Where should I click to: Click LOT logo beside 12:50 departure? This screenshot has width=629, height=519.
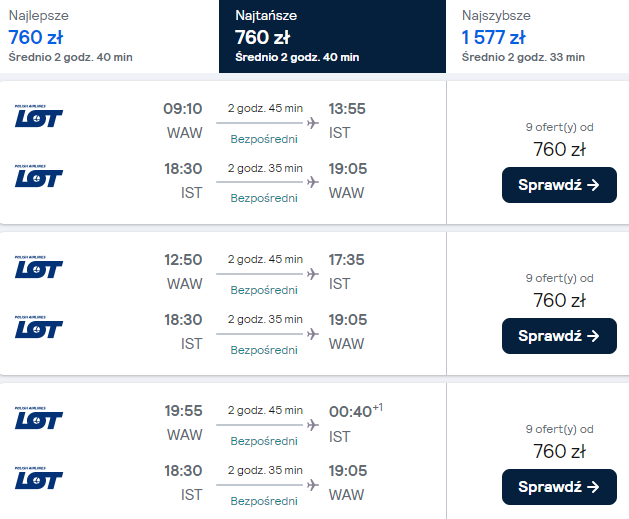[39, 268]
